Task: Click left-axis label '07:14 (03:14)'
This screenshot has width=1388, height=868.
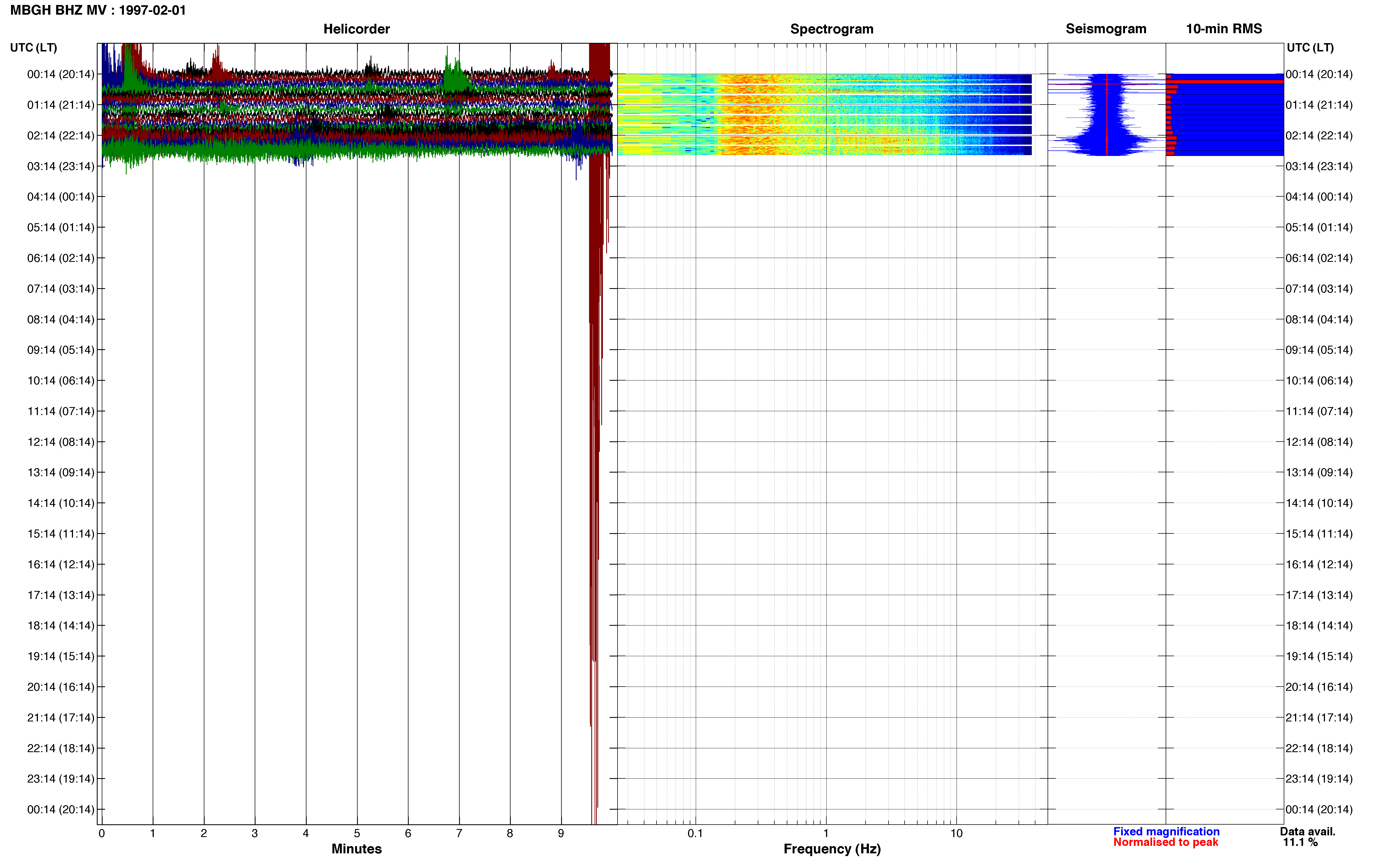Action: [61, 288]
